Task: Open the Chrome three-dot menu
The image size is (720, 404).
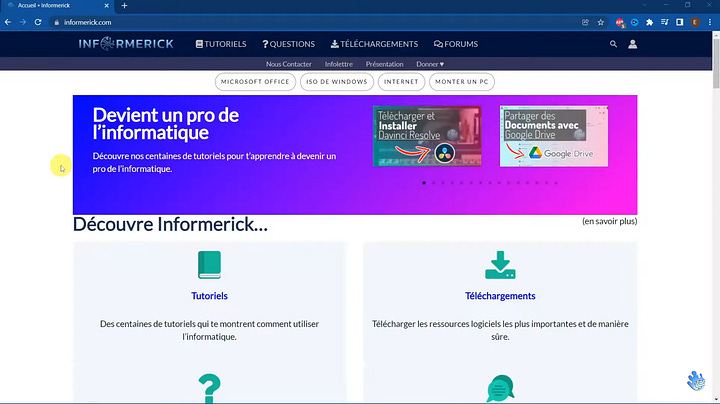Action: click(710, 22)
